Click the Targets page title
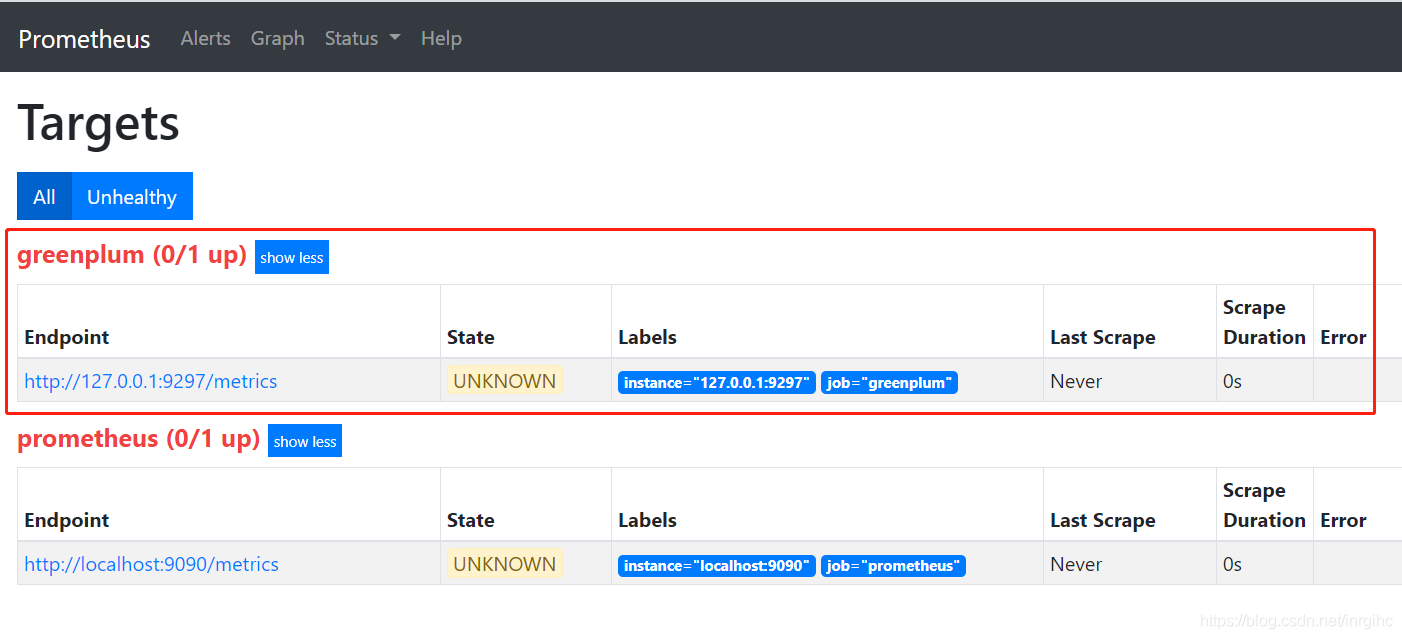1402x639 pixels. coord(99,124)
